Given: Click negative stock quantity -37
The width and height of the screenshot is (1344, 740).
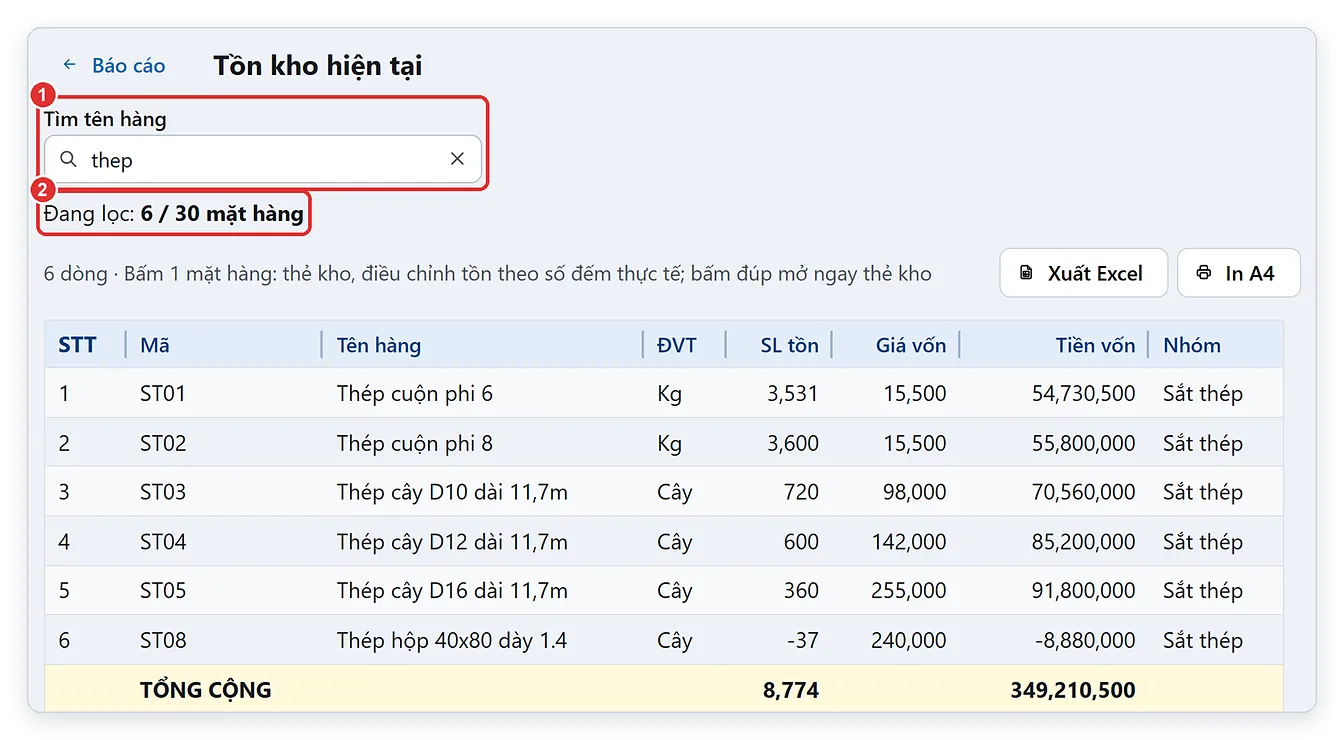Looking at the screenshot, I should pos(802,640).
